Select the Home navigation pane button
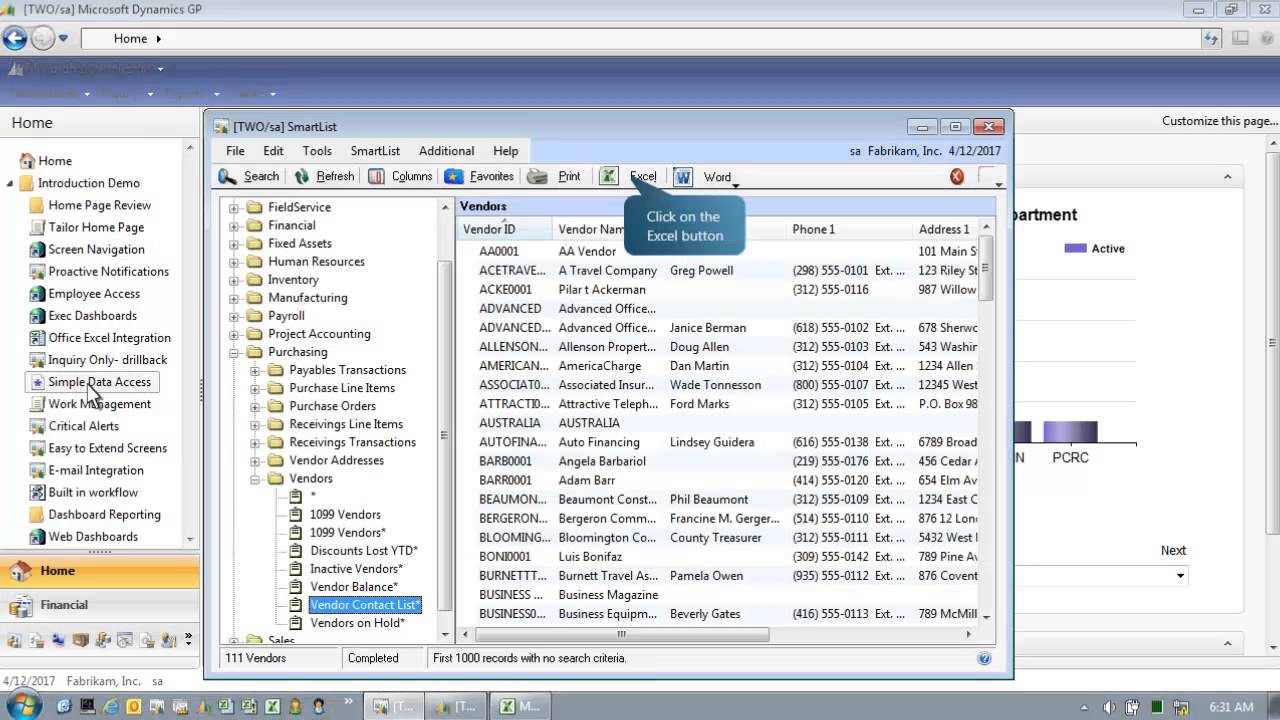Image resolution: width=1280 pixels, height=720 pixels. pos(100,571)
